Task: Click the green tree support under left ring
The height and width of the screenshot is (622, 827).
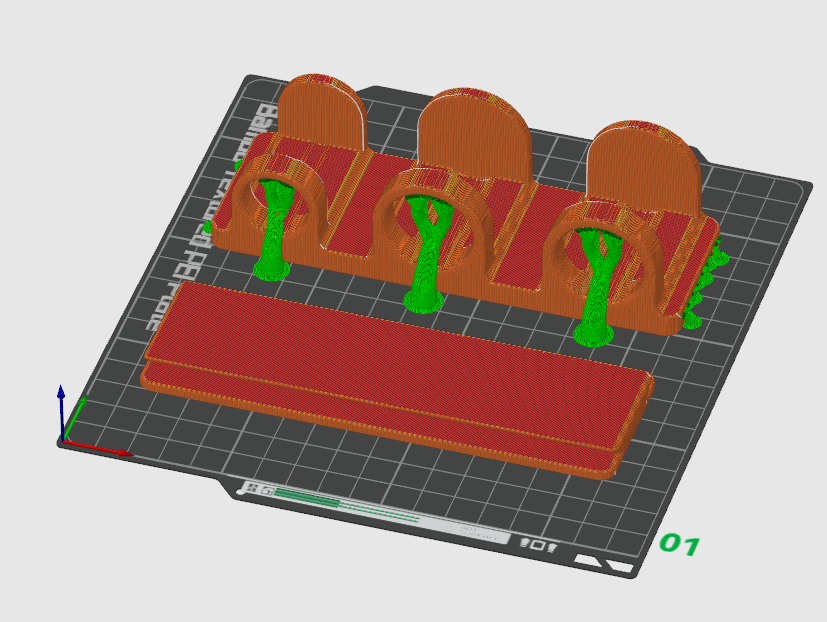Action: point(273,229)
